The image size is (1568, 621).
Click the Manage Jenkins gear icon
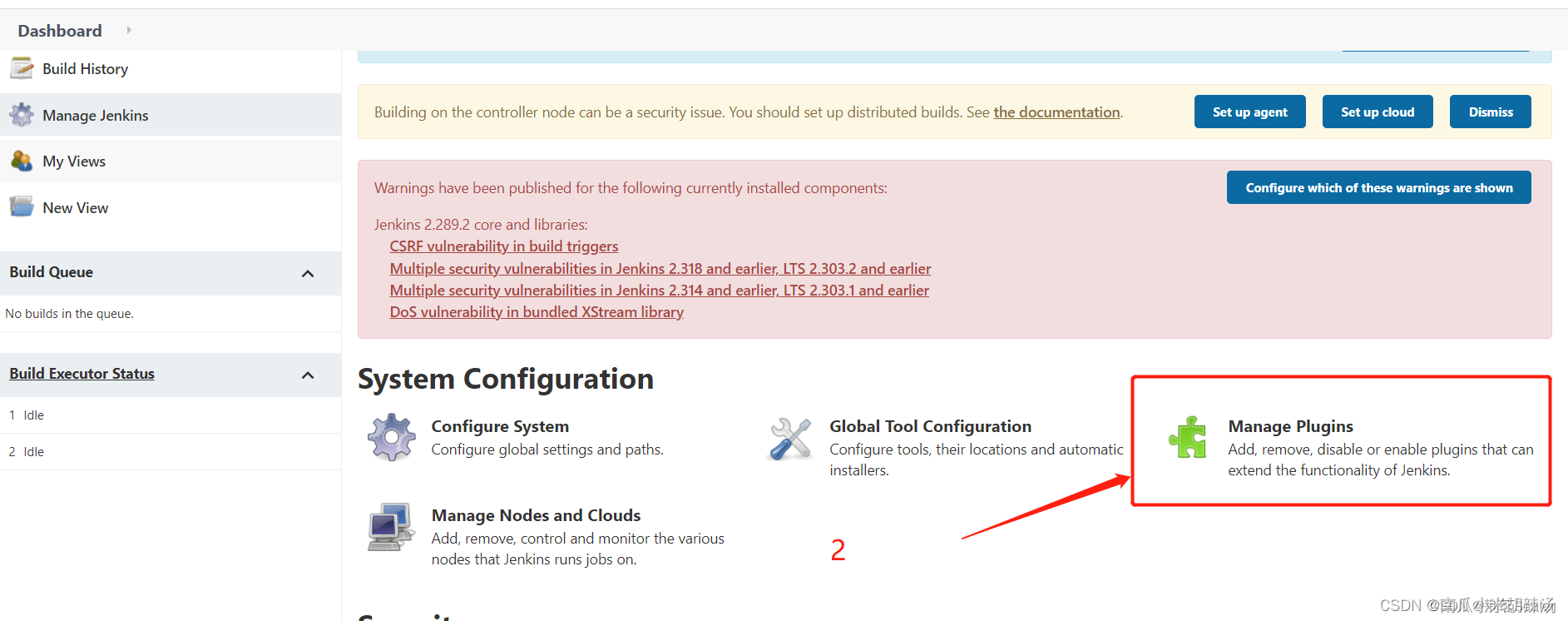22,115
